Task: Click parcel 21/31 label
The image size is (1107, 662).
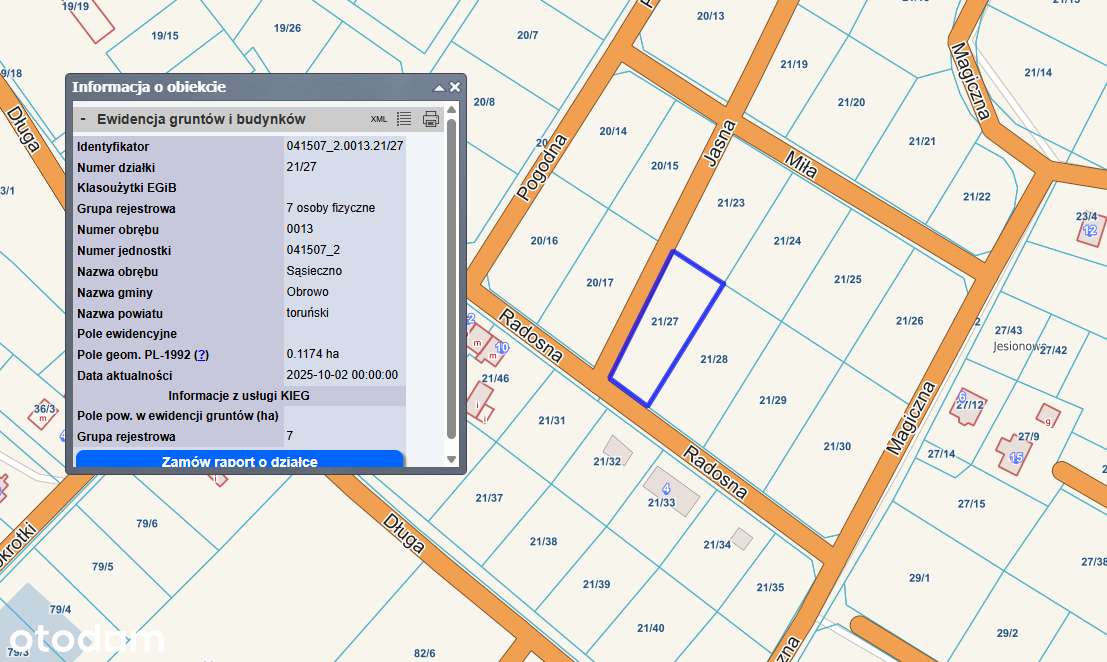Action: [x=551, y=420]
